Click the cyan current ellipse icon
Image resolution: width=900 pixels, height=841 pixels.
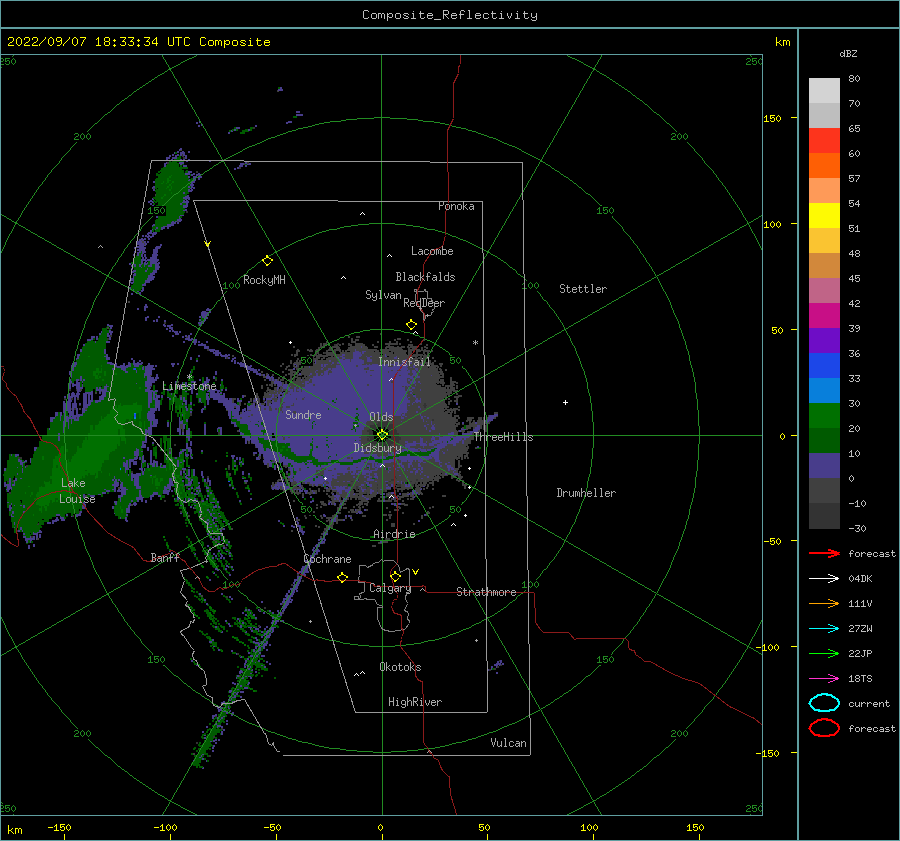point(824,703)
